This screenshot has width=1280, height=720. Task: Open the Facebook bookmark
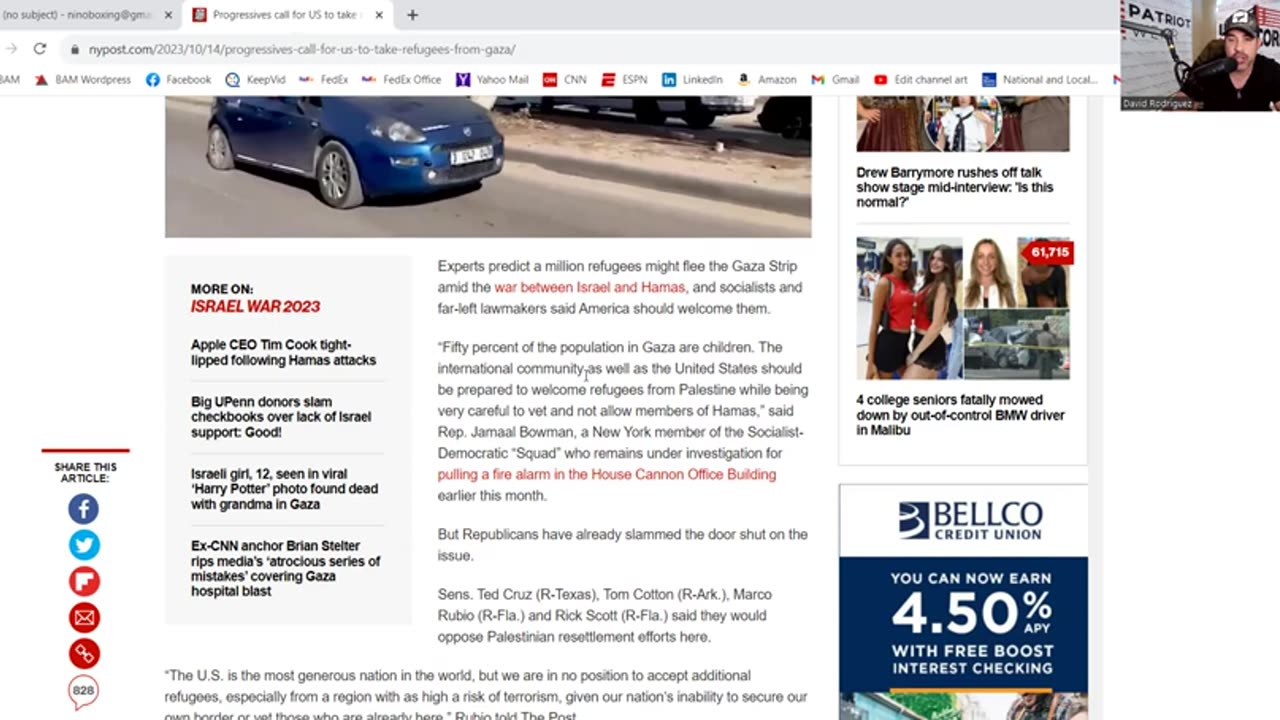[x=179, y=79]
